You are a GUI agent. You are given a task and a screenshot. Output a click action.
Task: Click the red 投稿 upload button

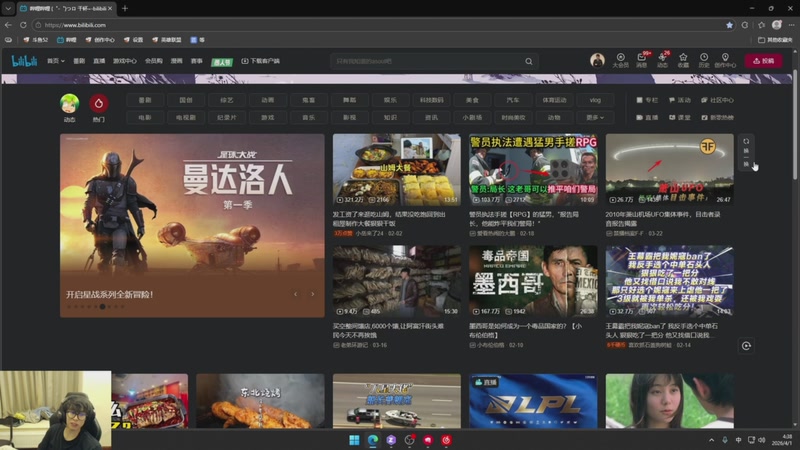[x=763, y=61]
